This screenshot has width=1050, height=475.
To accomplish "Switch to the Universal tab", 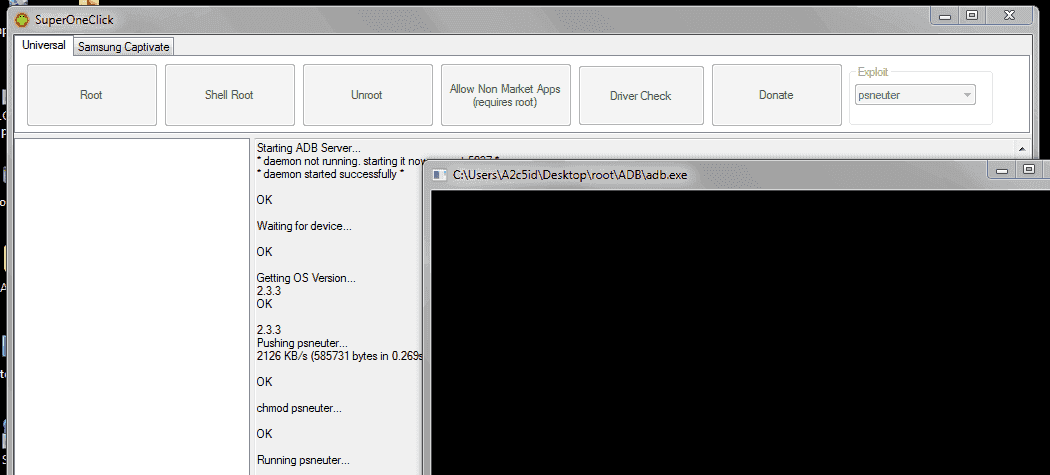I will point(44,45).
